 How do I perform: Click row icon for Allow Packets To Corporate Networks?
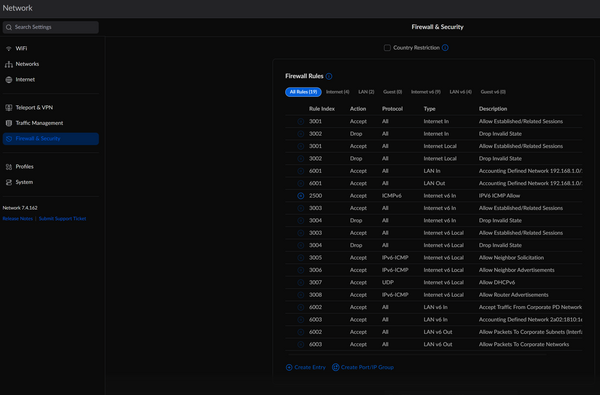[301, 344]
